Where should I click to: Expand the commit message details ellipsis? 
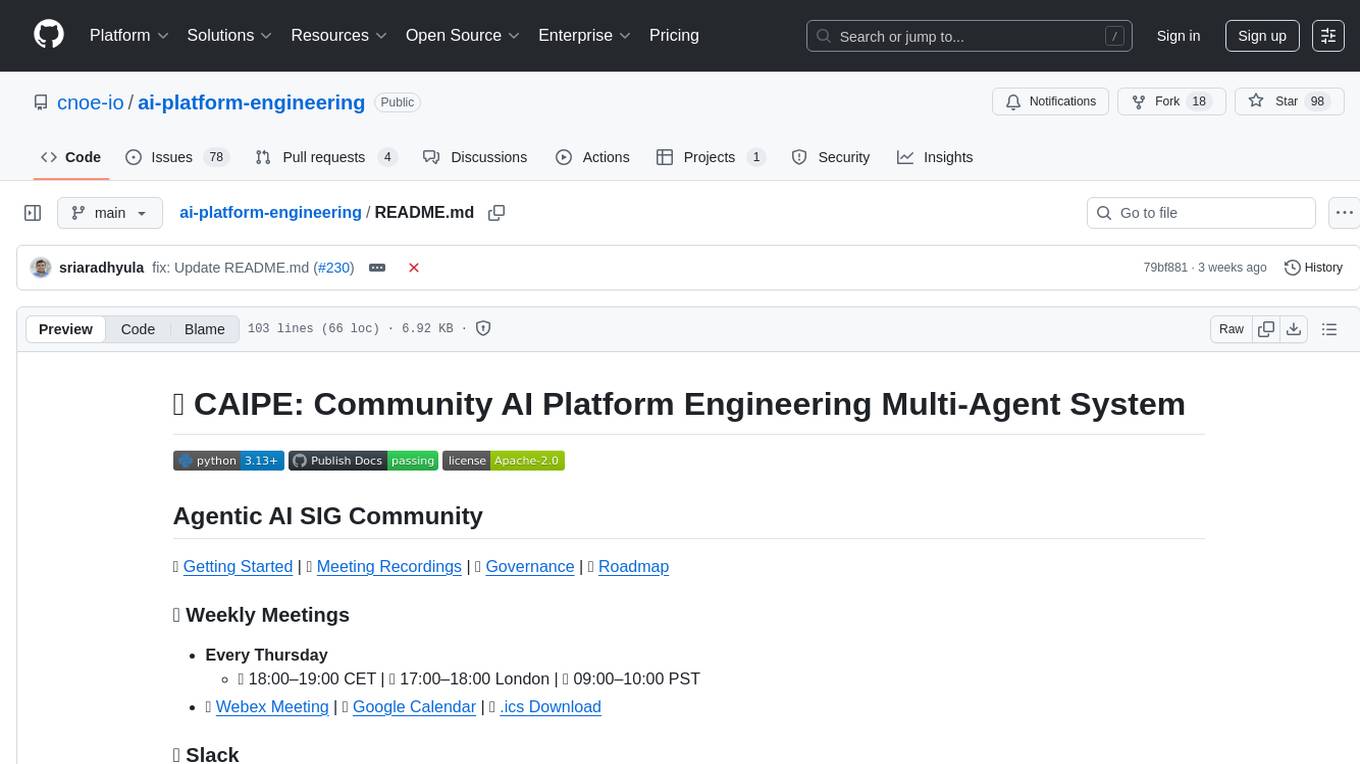(377, 267)
